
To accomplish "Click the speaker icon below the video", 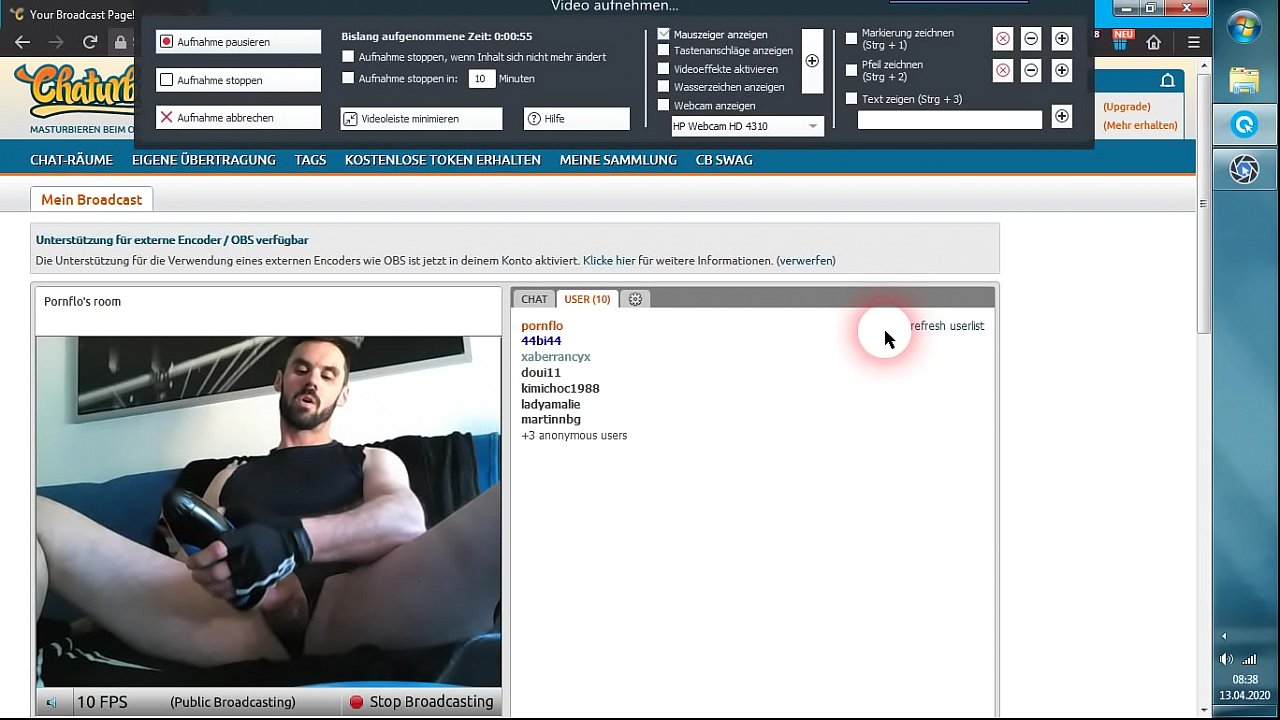I will click(x=52, y=702).
